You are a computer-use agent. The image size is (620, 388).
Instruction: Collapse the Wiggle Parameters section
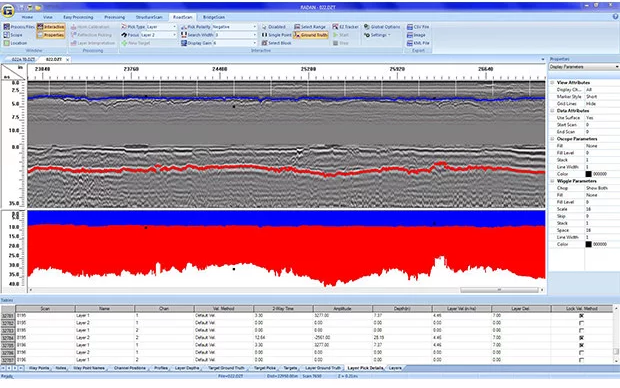(552, 181)
